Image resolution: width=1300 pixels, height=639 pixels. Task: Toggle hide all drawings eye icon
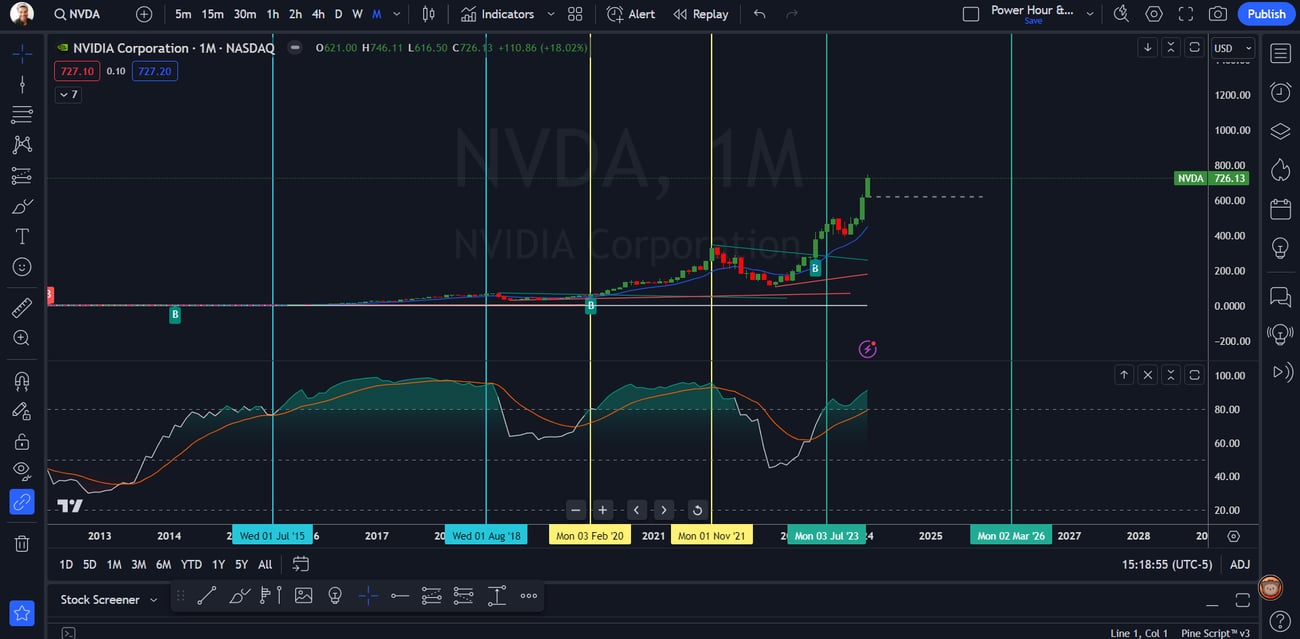coord(22,471)
